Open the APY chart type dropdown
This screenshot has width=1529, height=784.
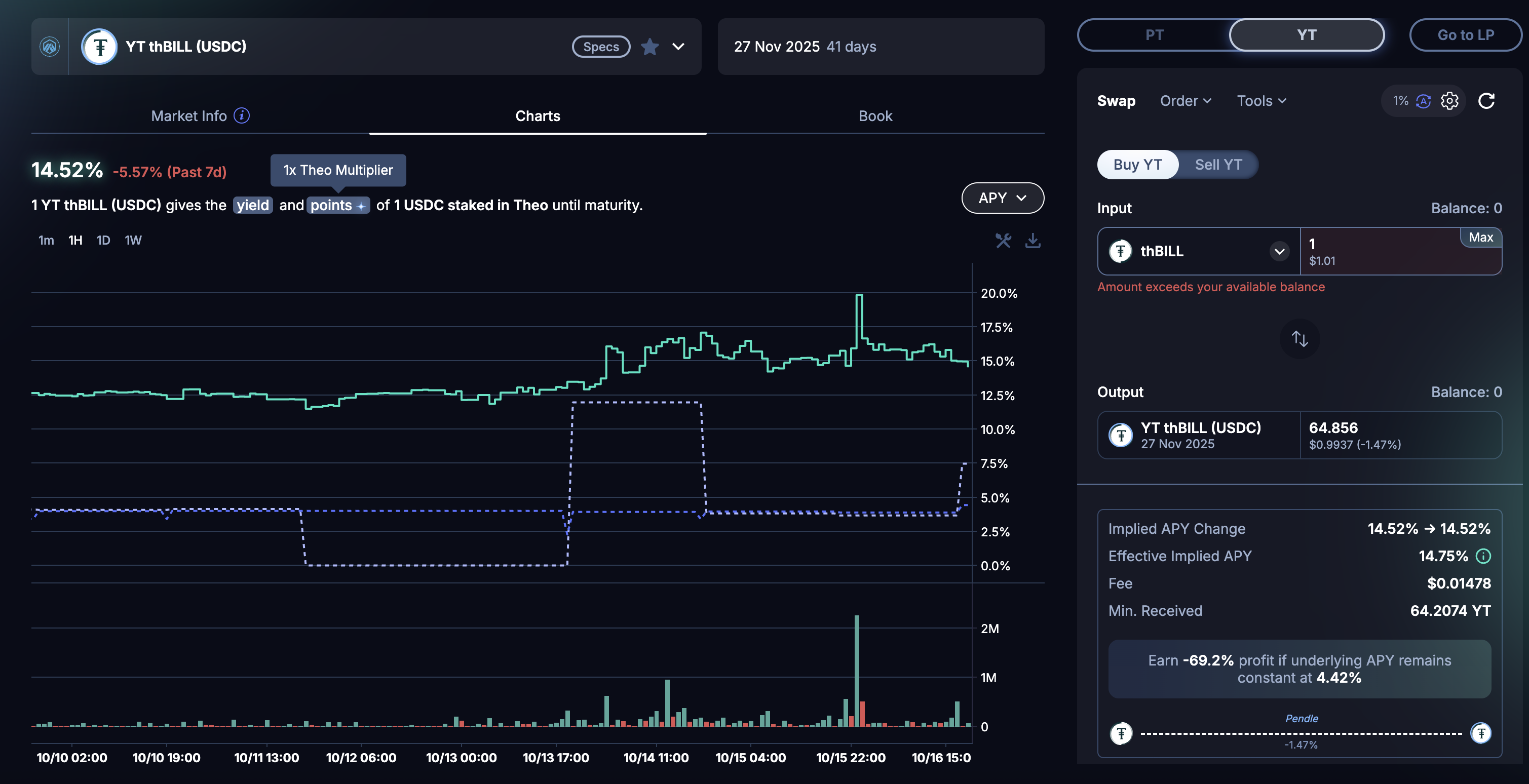click(1002, 198)
